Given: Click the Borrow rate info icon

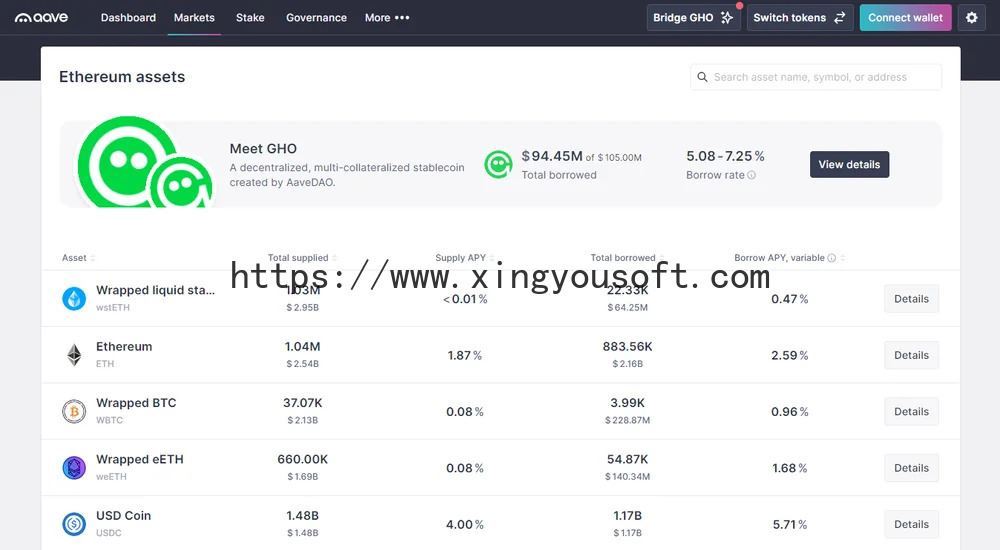Looking at the screenshot, I should [752, 175].
